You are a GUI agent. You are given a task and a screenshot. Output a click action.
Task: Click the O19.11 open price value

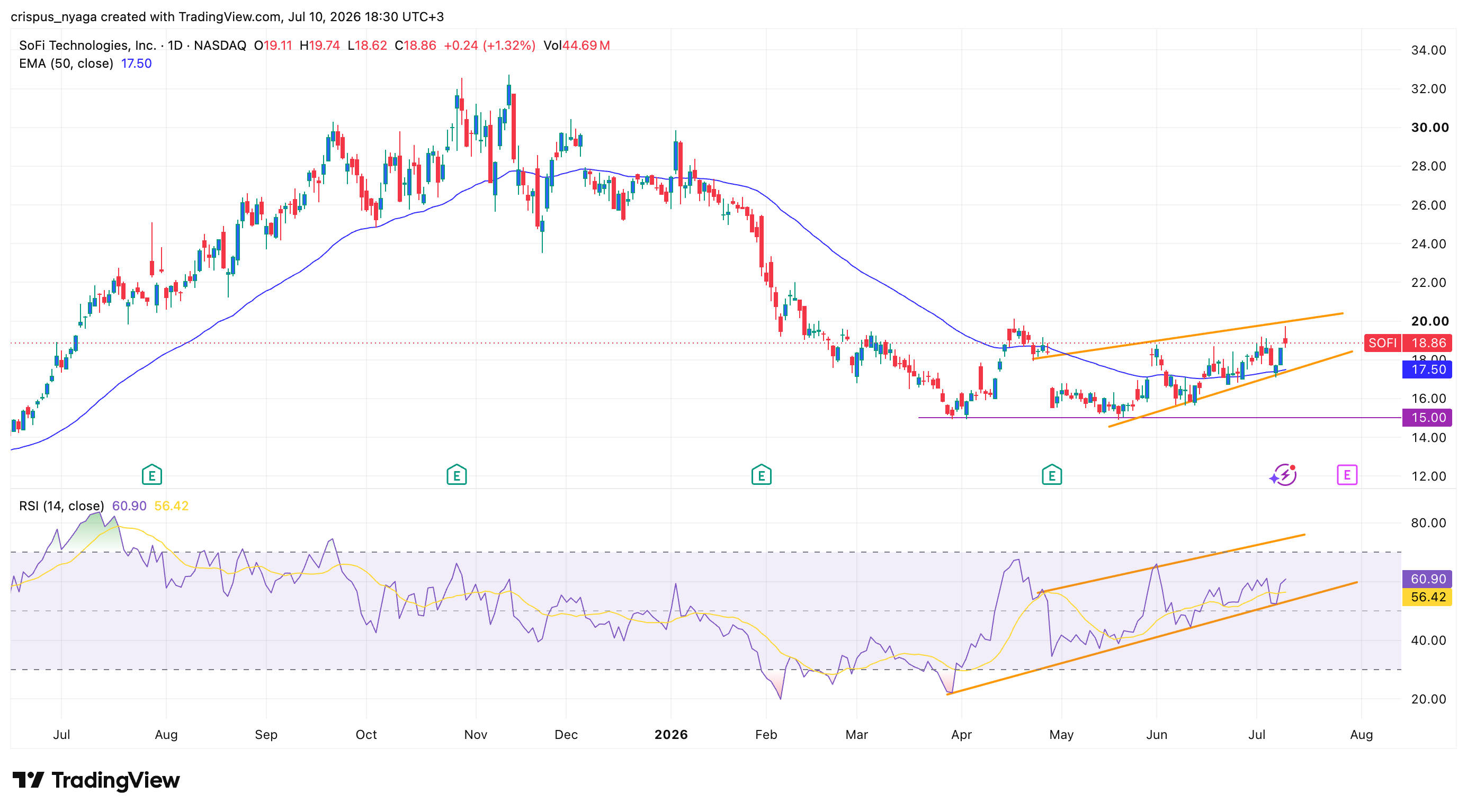coord(273,46)
